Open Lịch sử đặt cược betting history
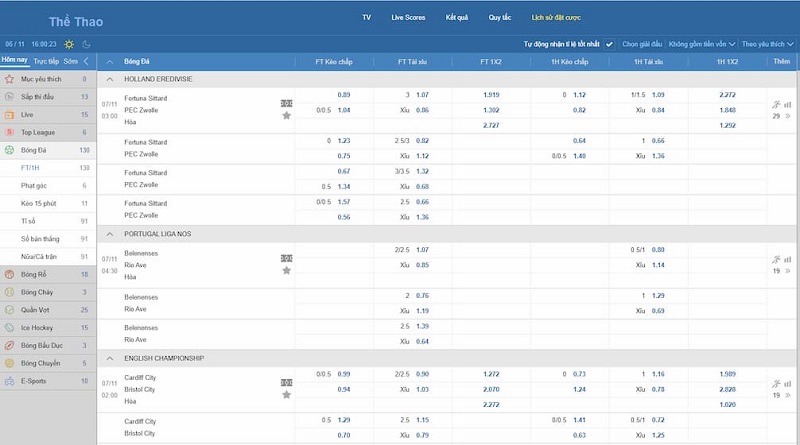The height and width of the screenshot is (445, 800). click(x=555, y=18)
